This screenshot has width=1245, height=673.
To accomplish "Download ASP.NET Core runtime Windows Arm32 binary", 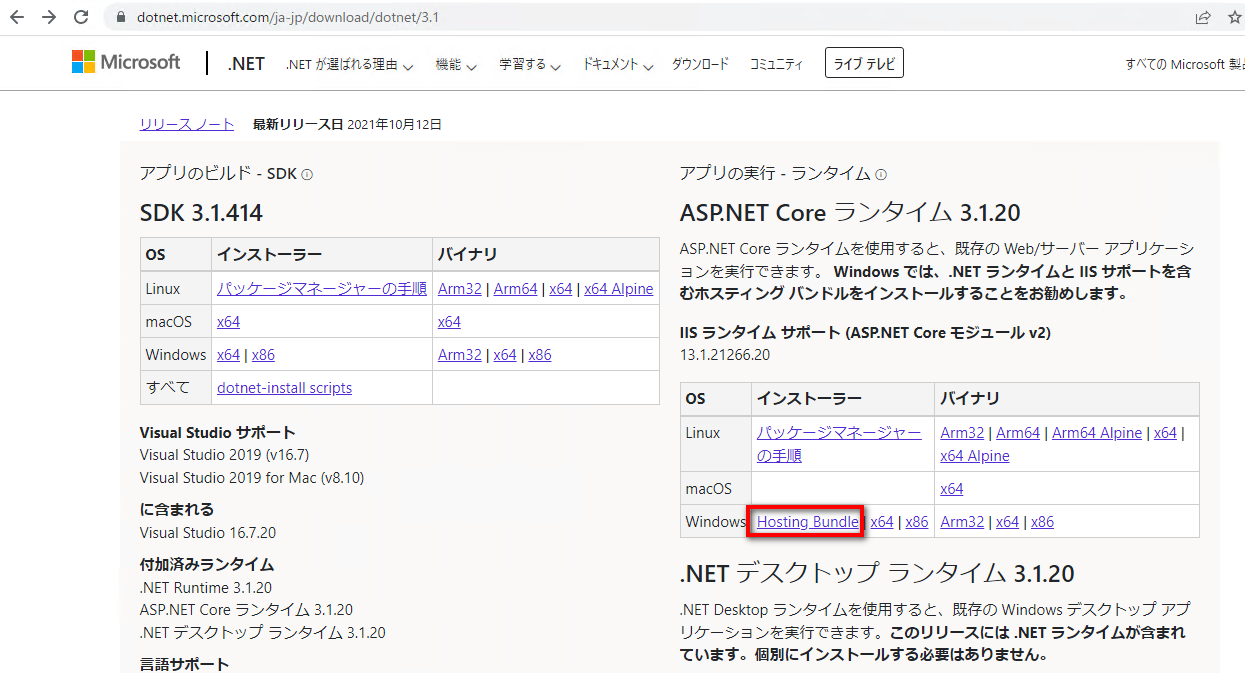I will [962, 522].
